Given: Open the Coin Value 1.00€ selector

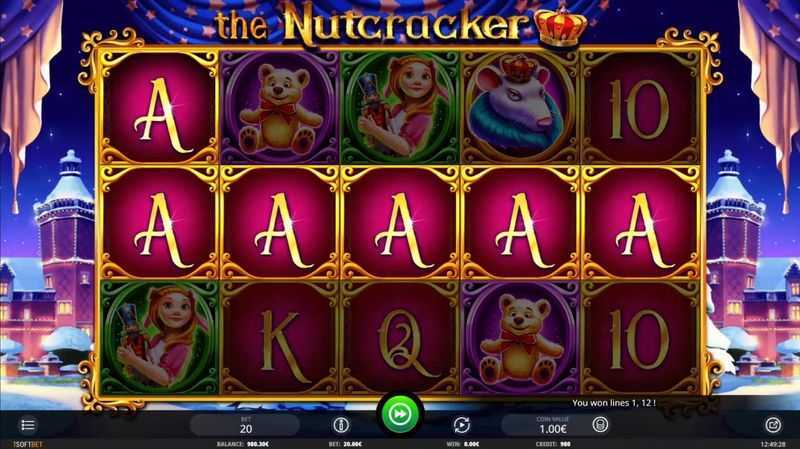Looking at the screenshot, I should click(x=553, y=425).
